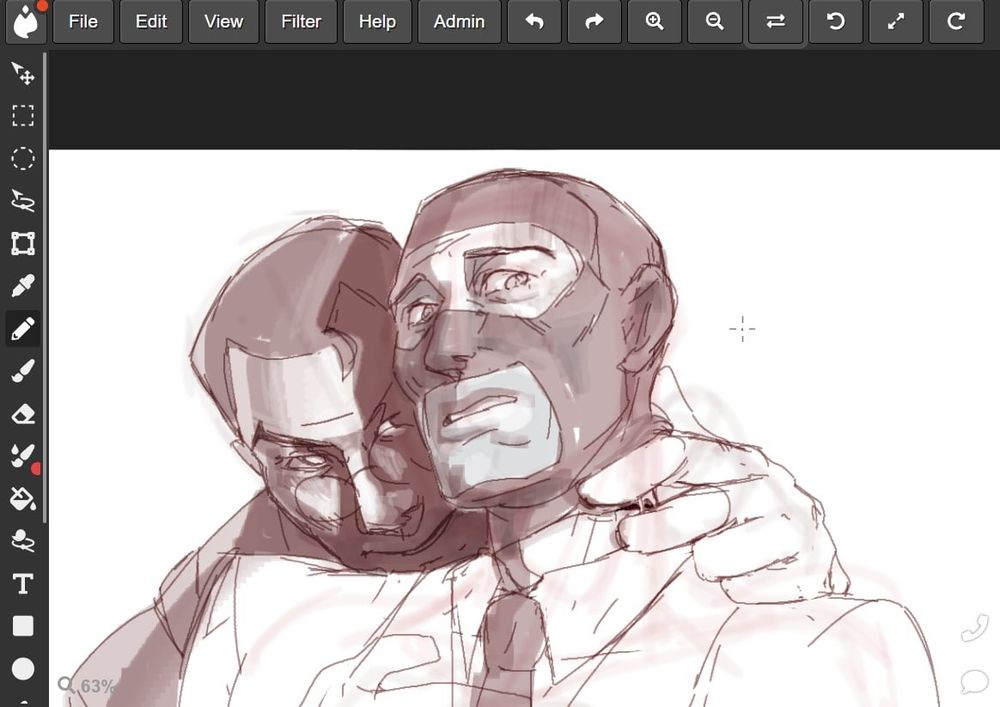This screenshot has width=1000, height=707.
Task: Flip the canvas with the swap arrows
Action: (x=776, y=22)
